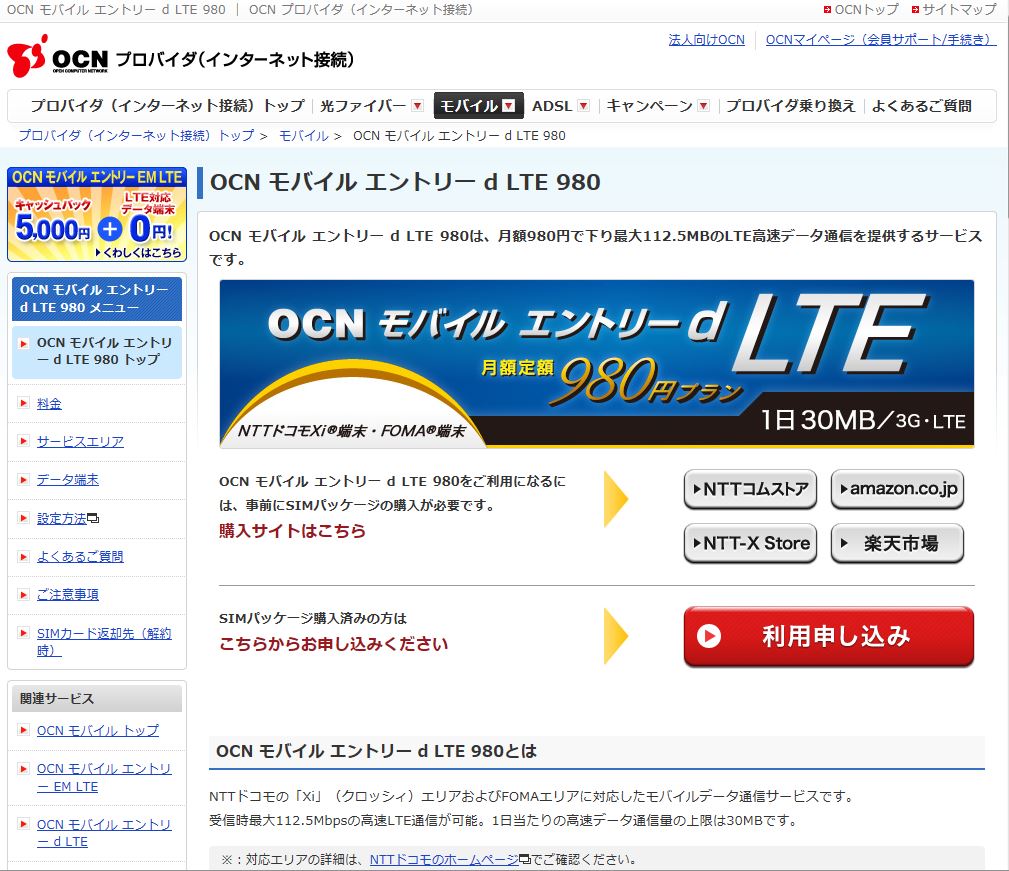
Task: Go to プロバイダ乗り換え nav item
Action: click(791, 105)
